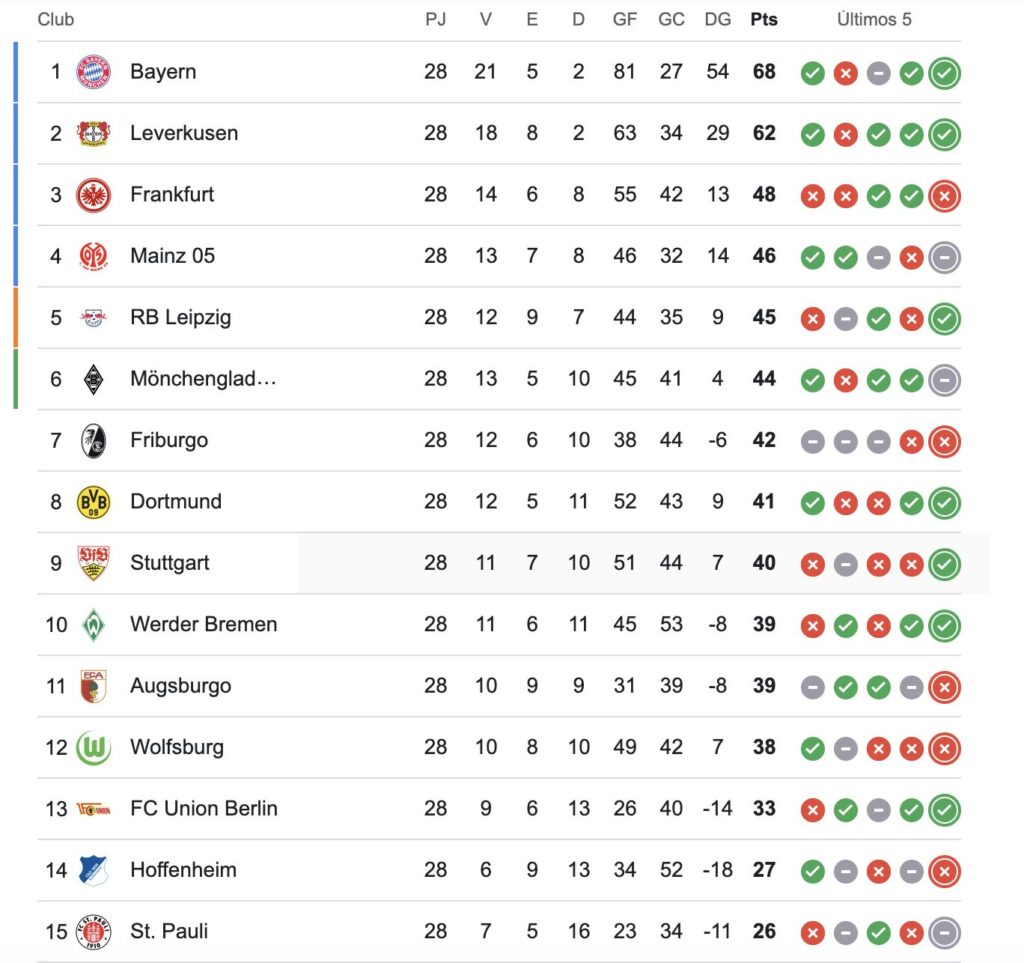The width and height of the screenshot is (1024, 963).
Task: Click Bayern's most recent win indicator
Action: click(x=944, y=72)
